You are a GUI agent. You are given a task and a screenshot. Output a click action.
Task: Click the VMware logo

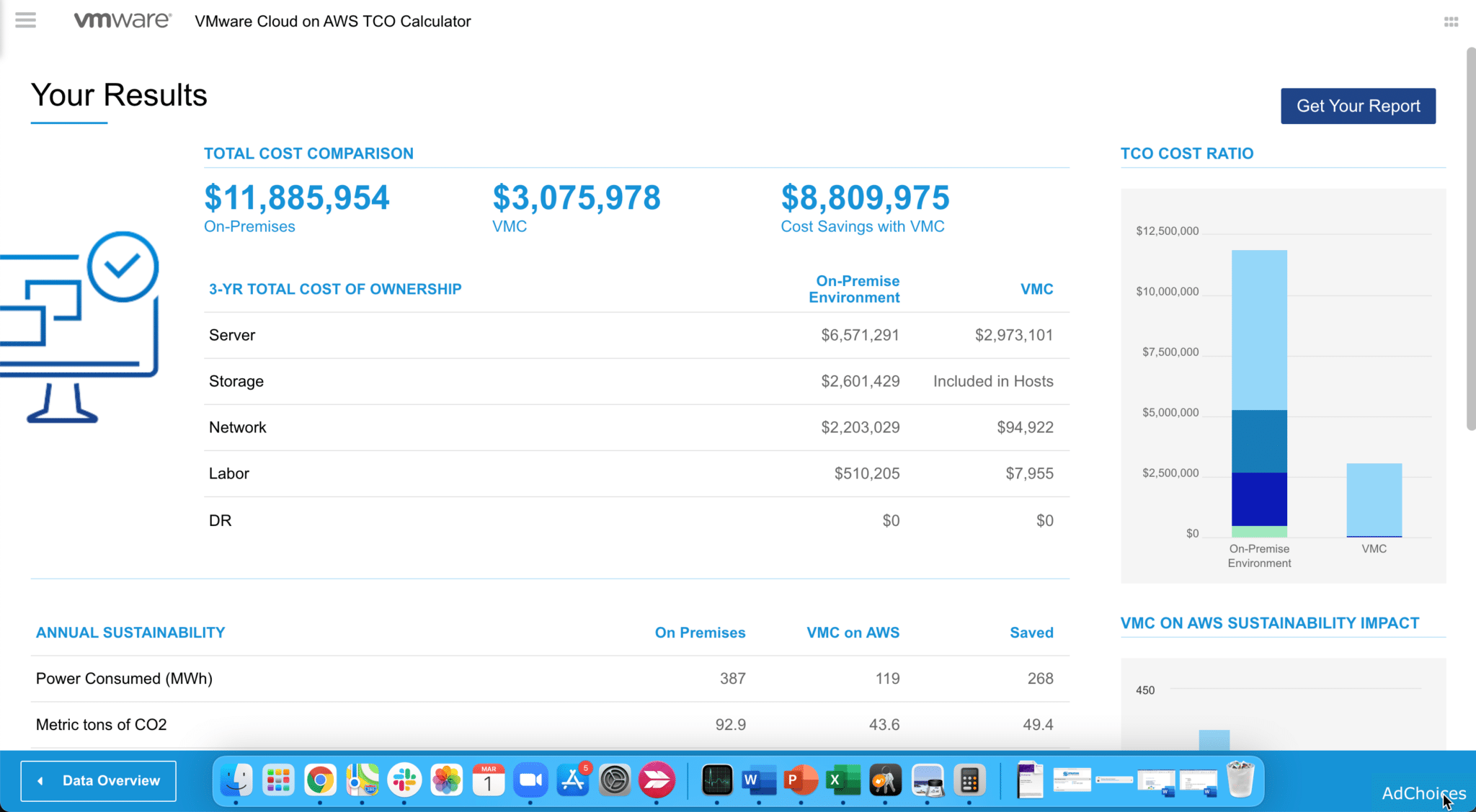[123, 20]
